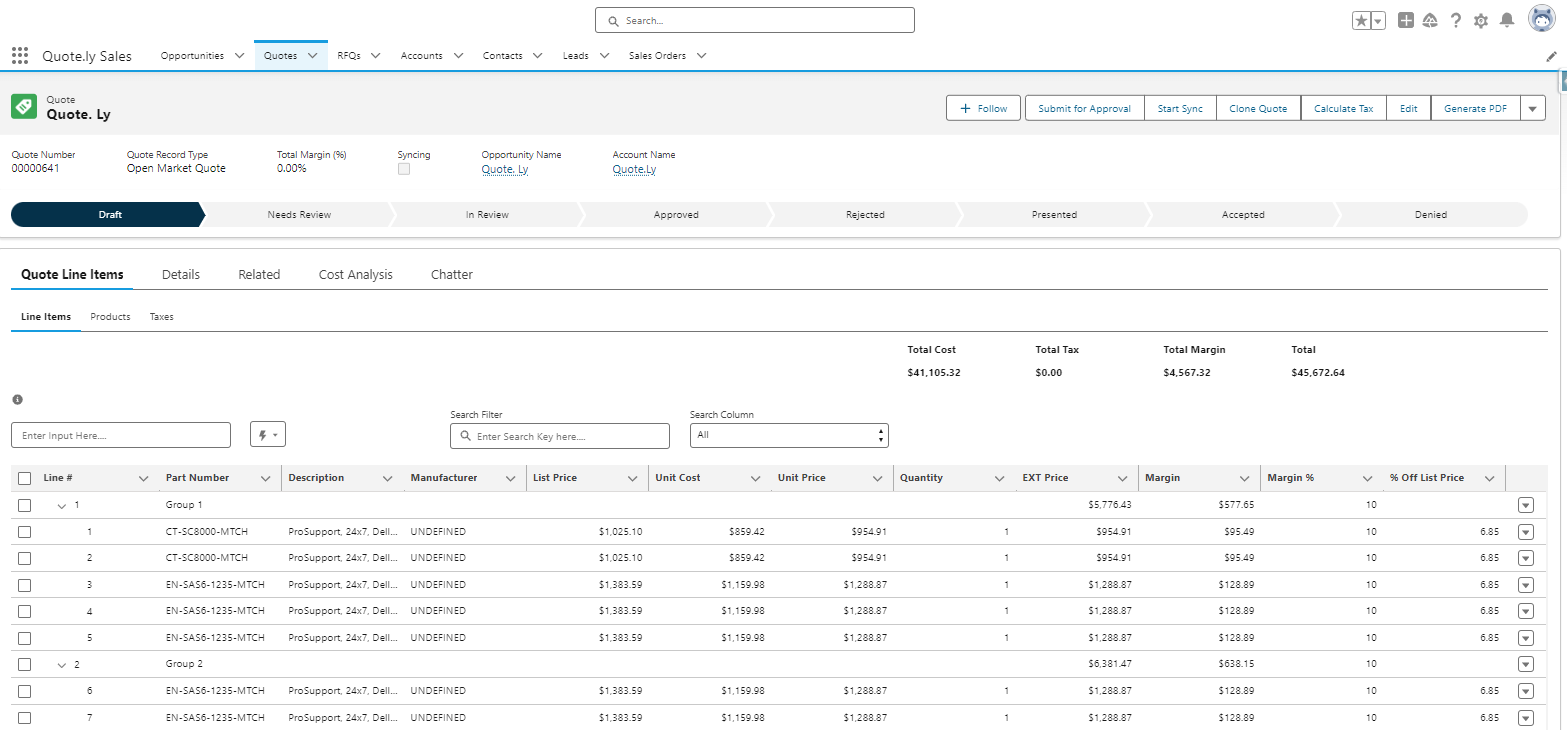Open the Setup gear icon
1567x730 pixels.
point(1481,20)
